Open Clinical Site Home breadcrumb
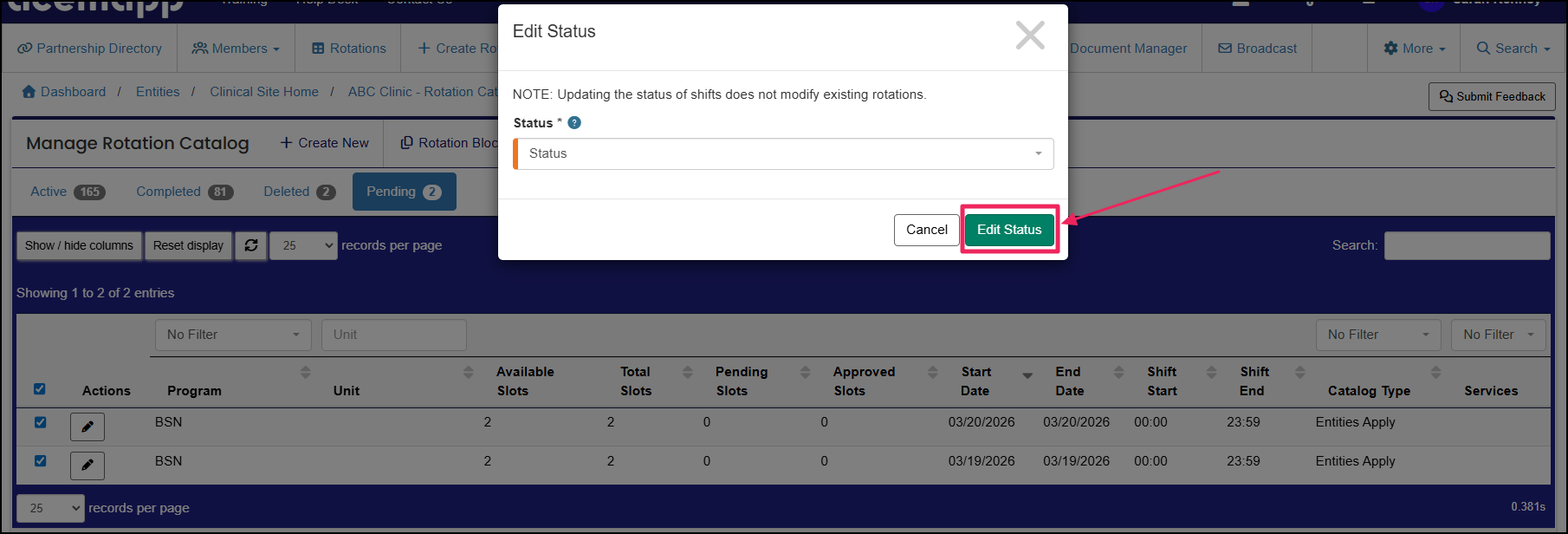This screenshot has height=534, width=1568. (264, 92)
